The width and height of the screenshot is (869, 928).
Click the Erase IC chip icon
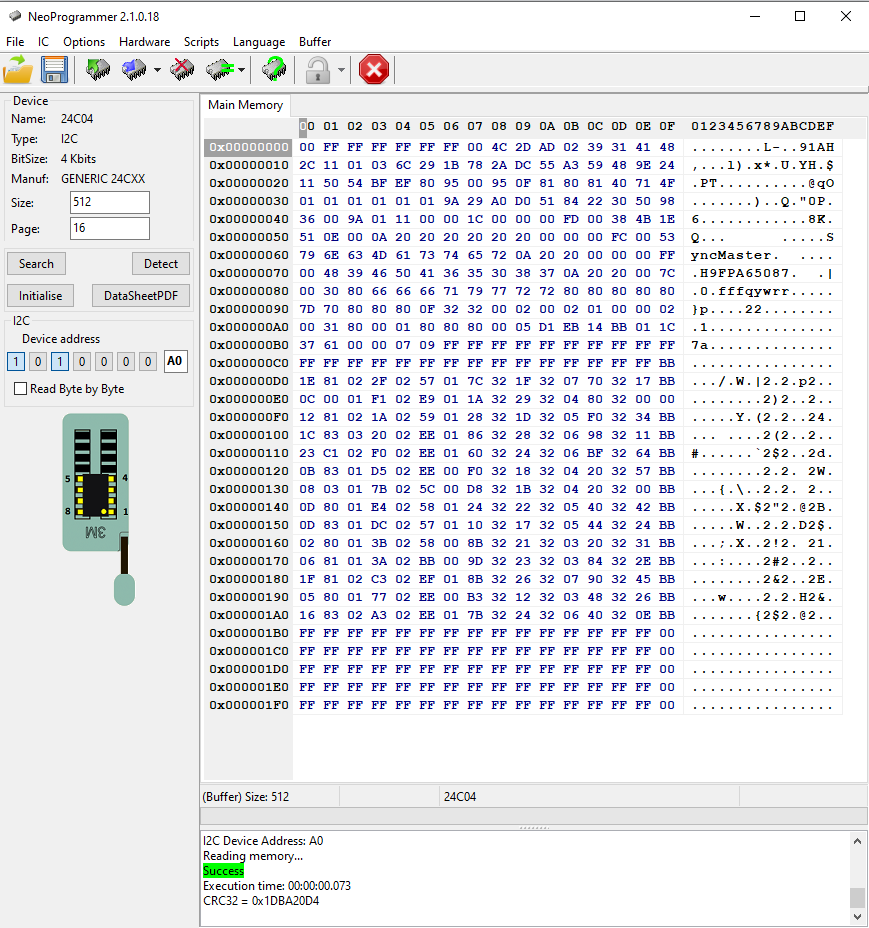tap(182, 70)
